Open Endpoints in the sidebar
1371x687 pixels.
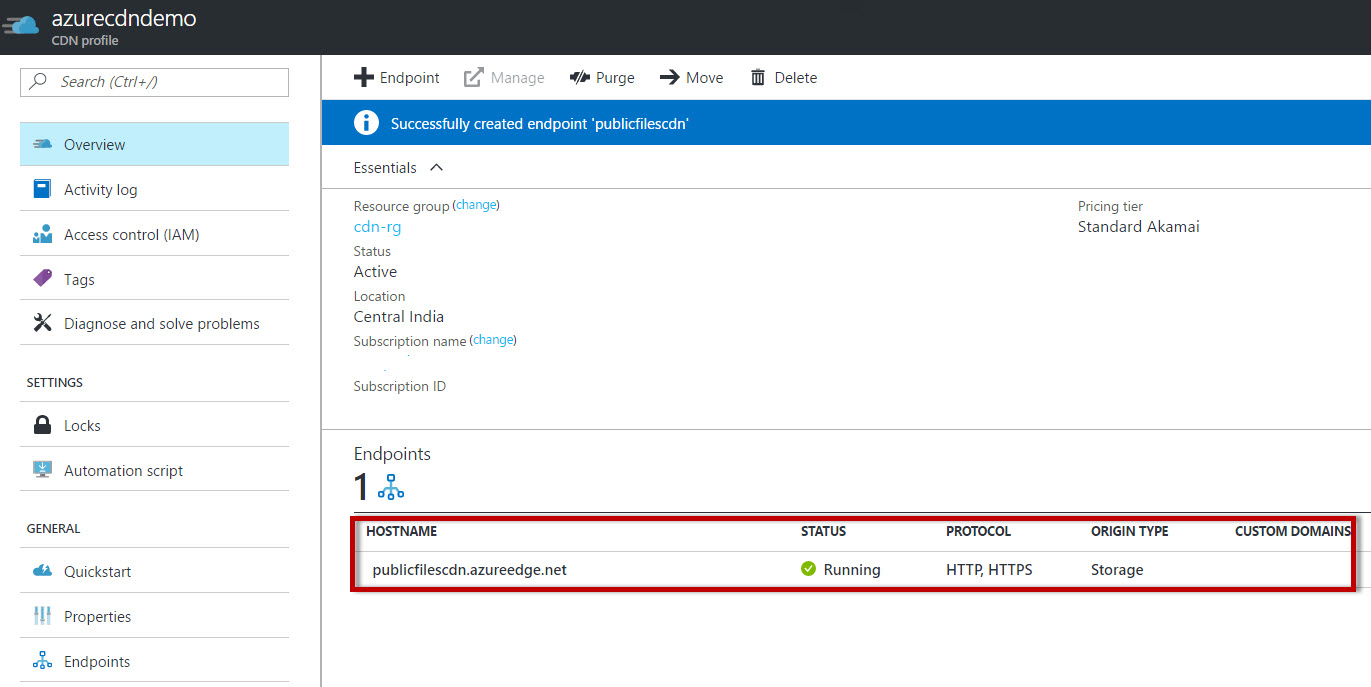[x=154, y=661]
